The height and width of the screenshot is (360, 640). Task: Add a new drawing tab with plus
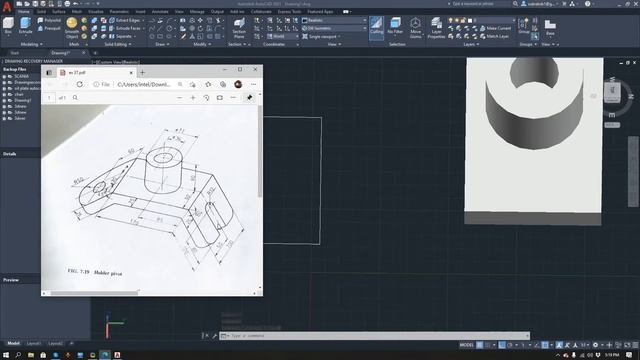pos(95,53)
